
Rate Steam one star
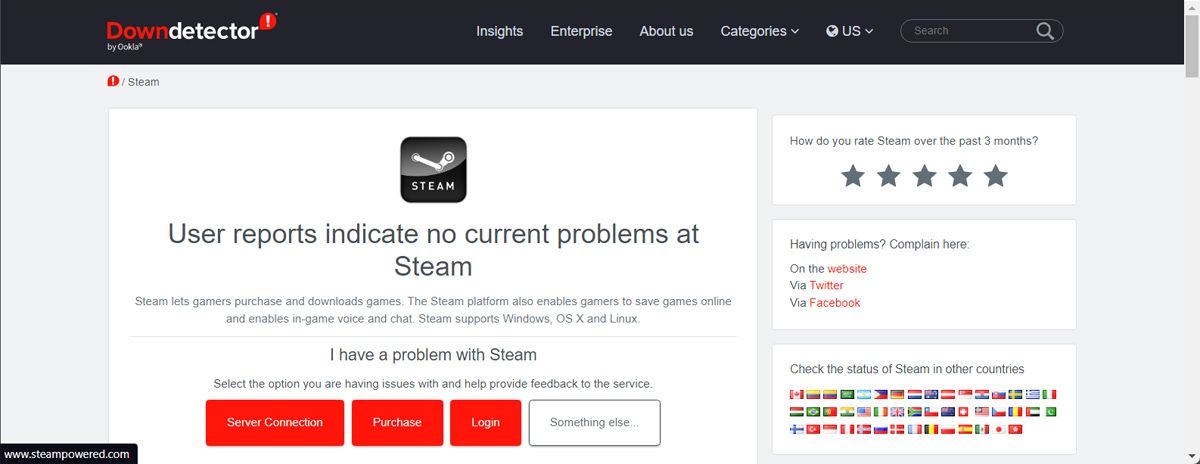pyautogui.click(x=853, y=176)
